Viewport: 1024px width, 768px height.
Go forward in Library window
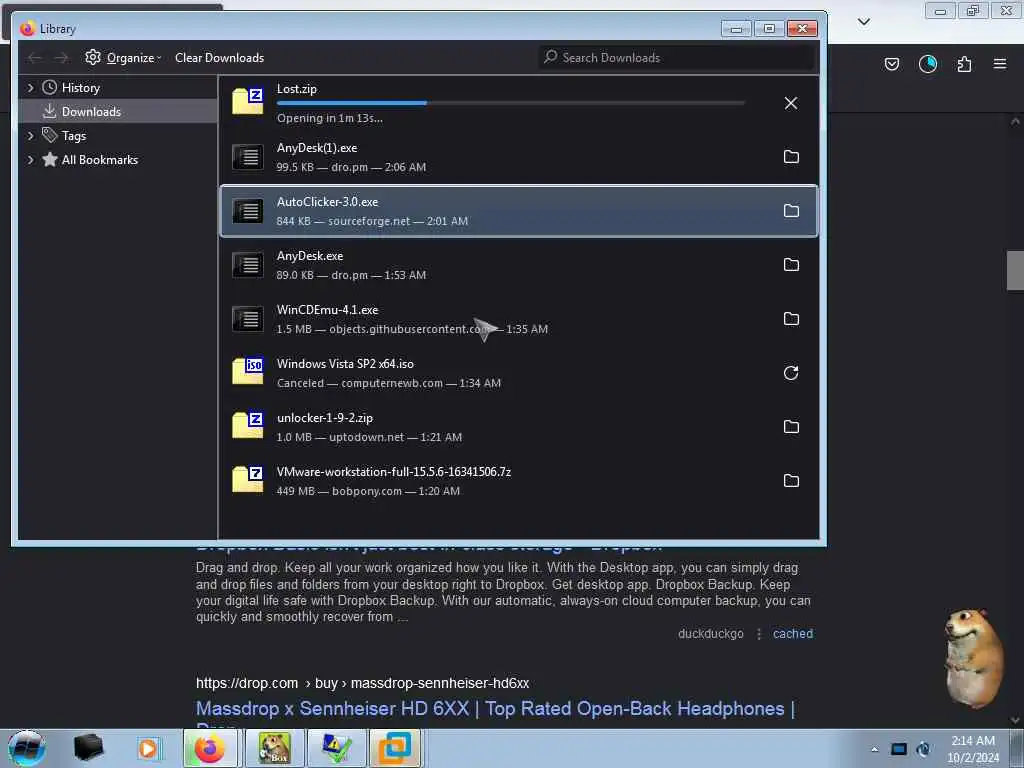click(61, 58)
